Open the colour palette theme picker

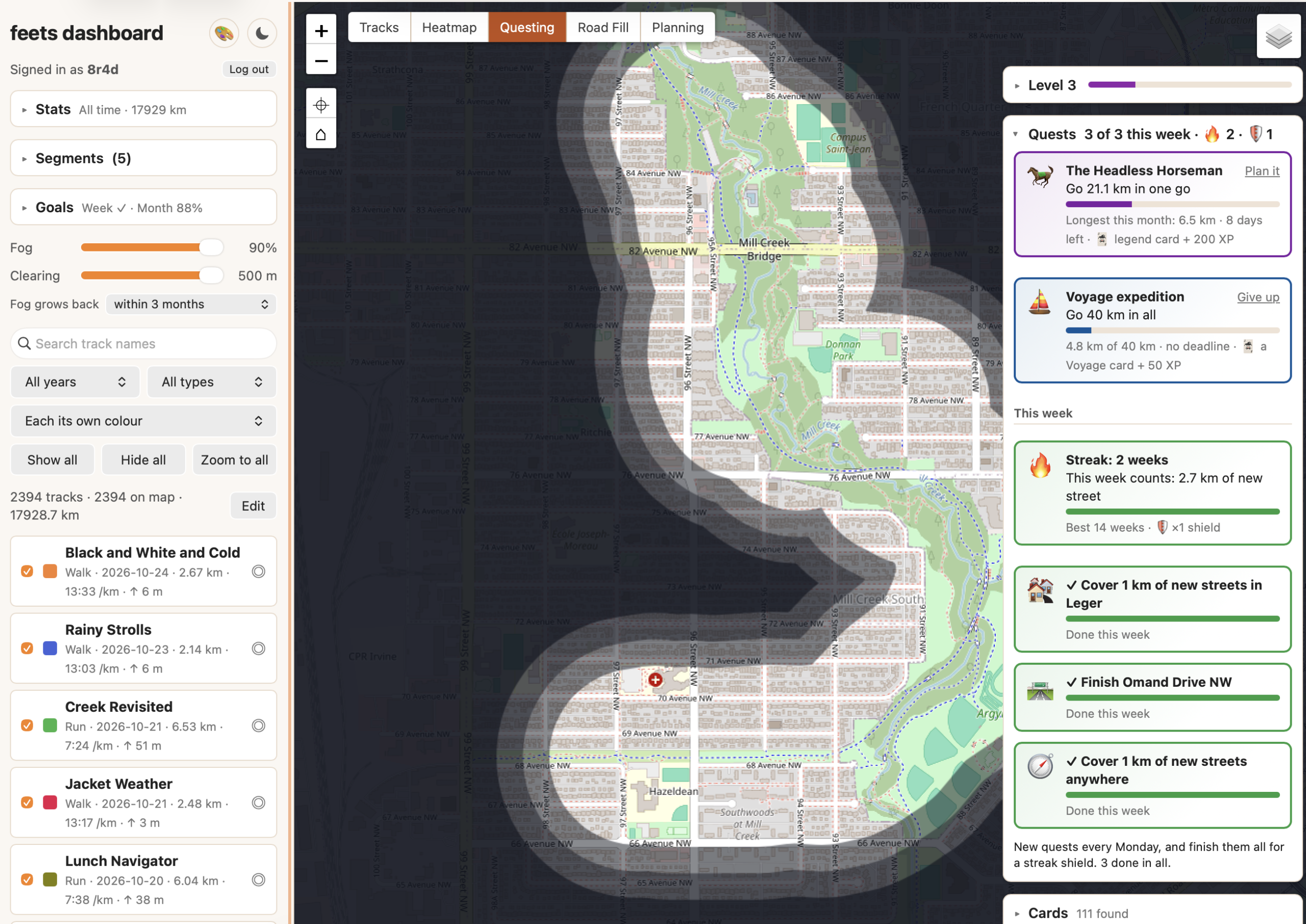pos(223,34)
